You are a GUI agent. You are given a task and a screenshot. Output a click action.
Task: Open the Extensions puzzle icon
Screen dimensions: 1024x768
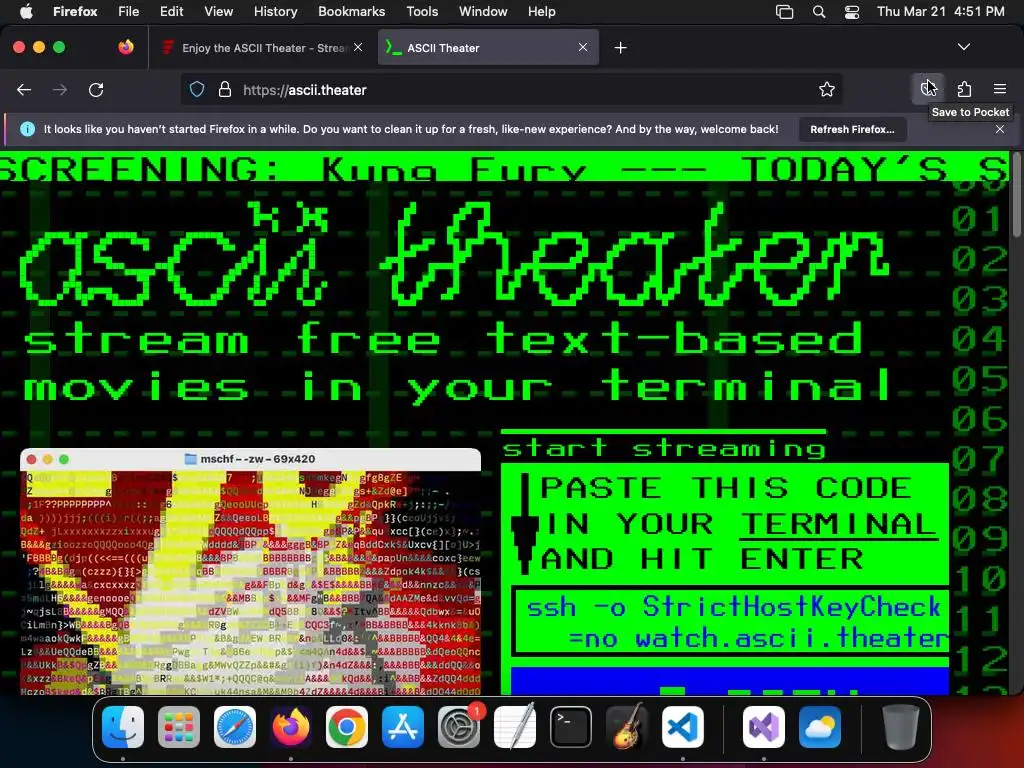point(964,89)
